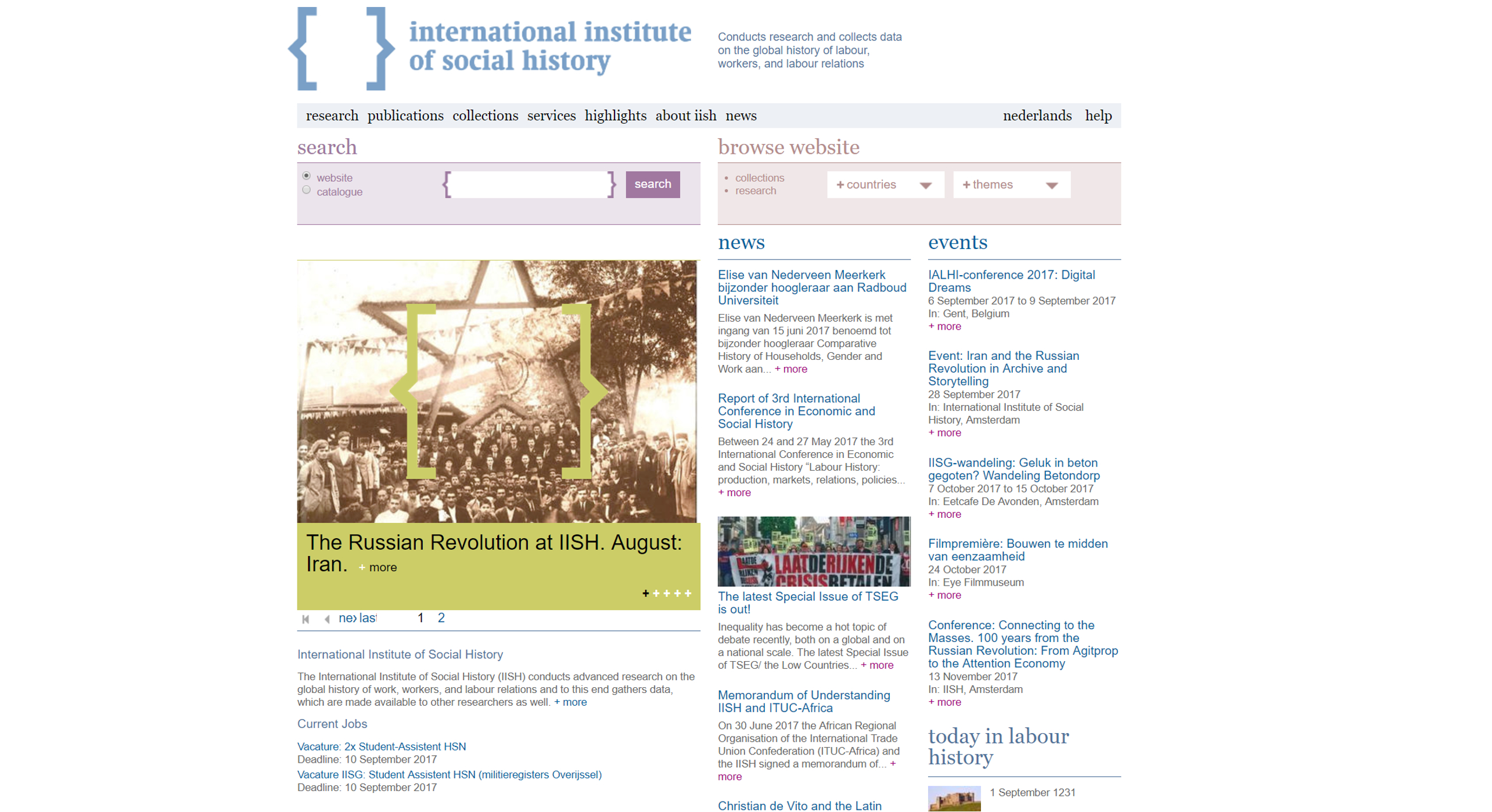This screenshot has width=1492, height=812.
Task: Open IALHI-conference 2017 Digital Dreams event
Action: click(1012, 281)
